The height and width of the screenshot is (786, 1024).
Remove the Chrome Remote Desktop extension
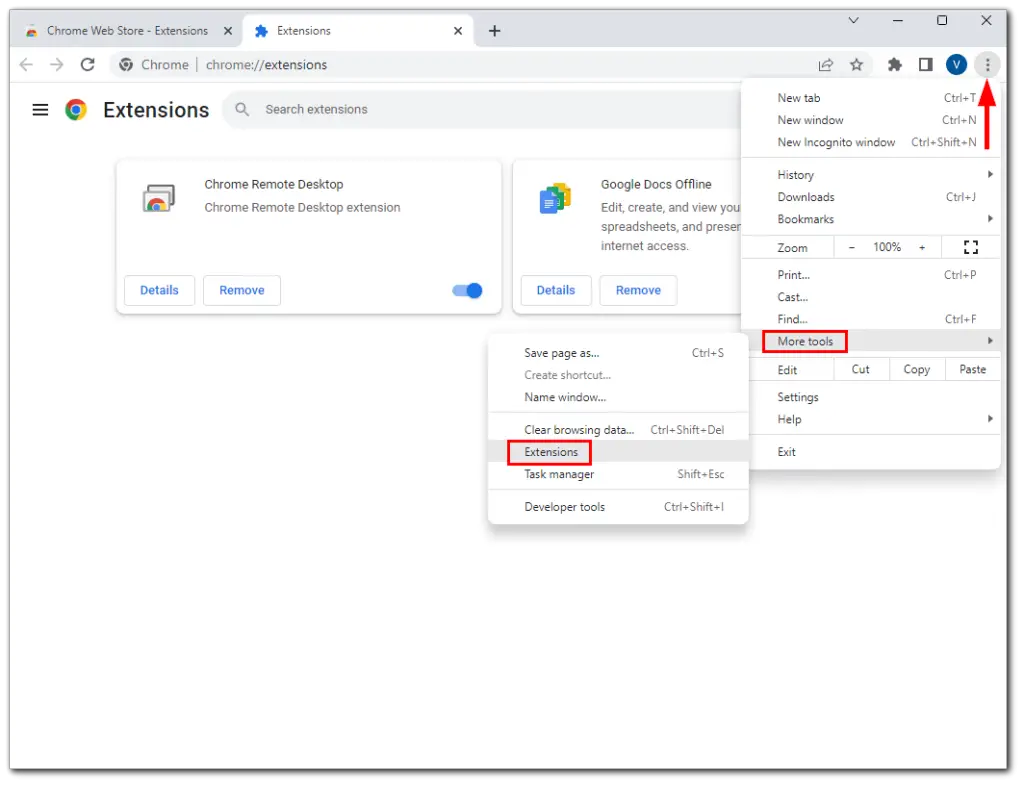241,290
